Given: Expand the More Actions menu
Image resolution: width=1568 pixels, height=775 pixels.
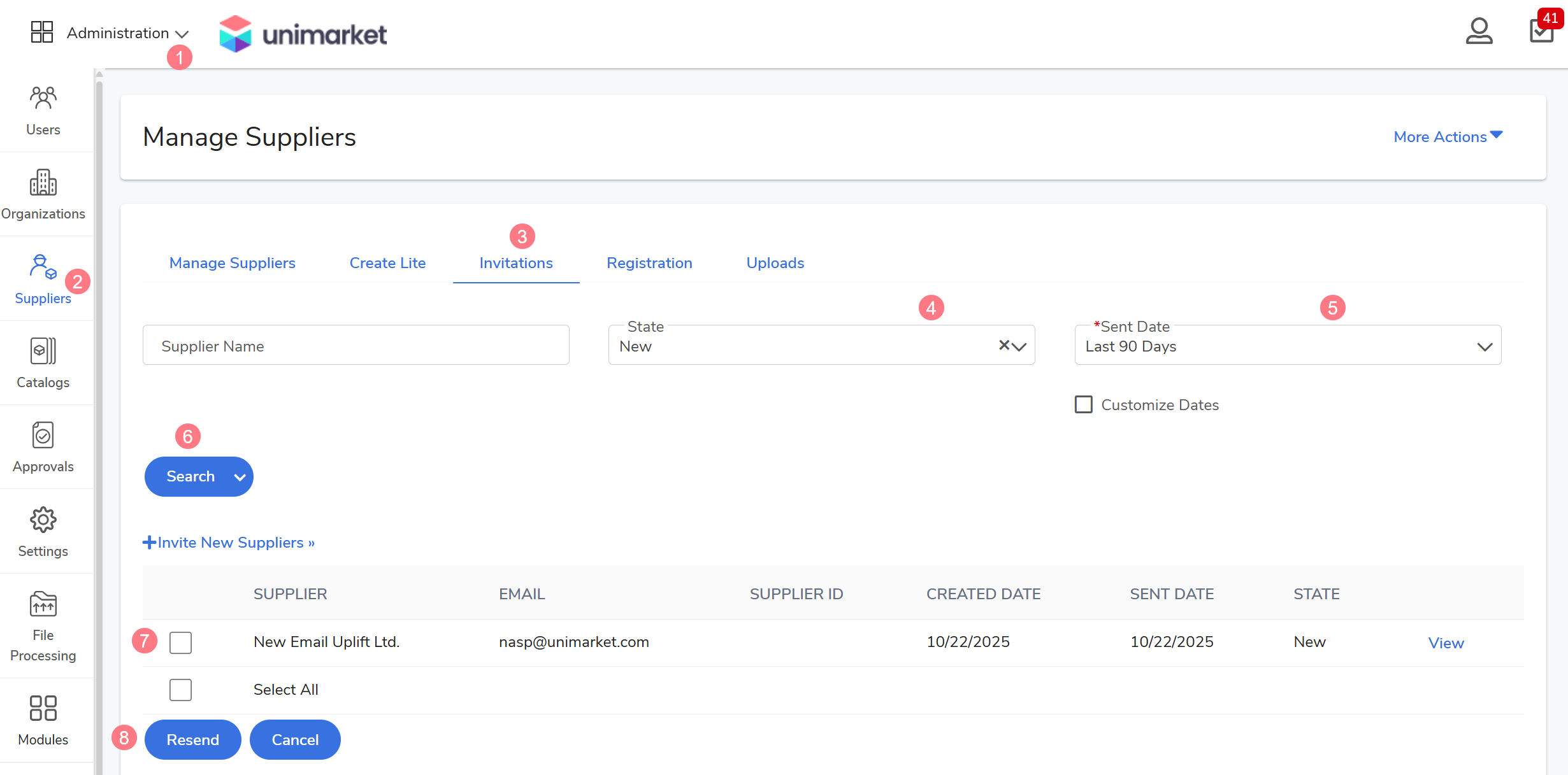Looking at the screenshot, I should point(1447,137).
